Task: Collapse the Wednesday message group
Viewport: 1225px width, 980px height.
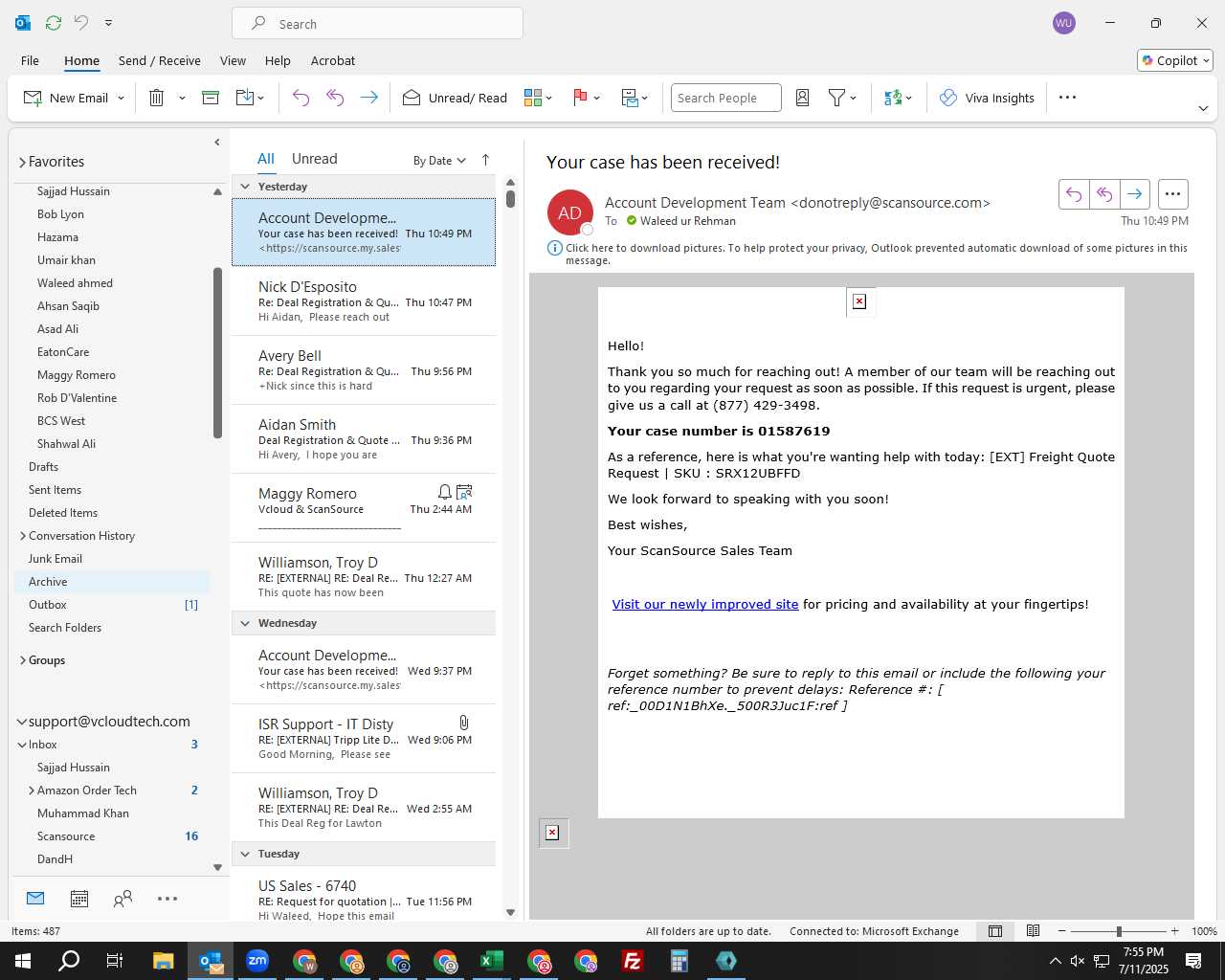Action: 245,623
